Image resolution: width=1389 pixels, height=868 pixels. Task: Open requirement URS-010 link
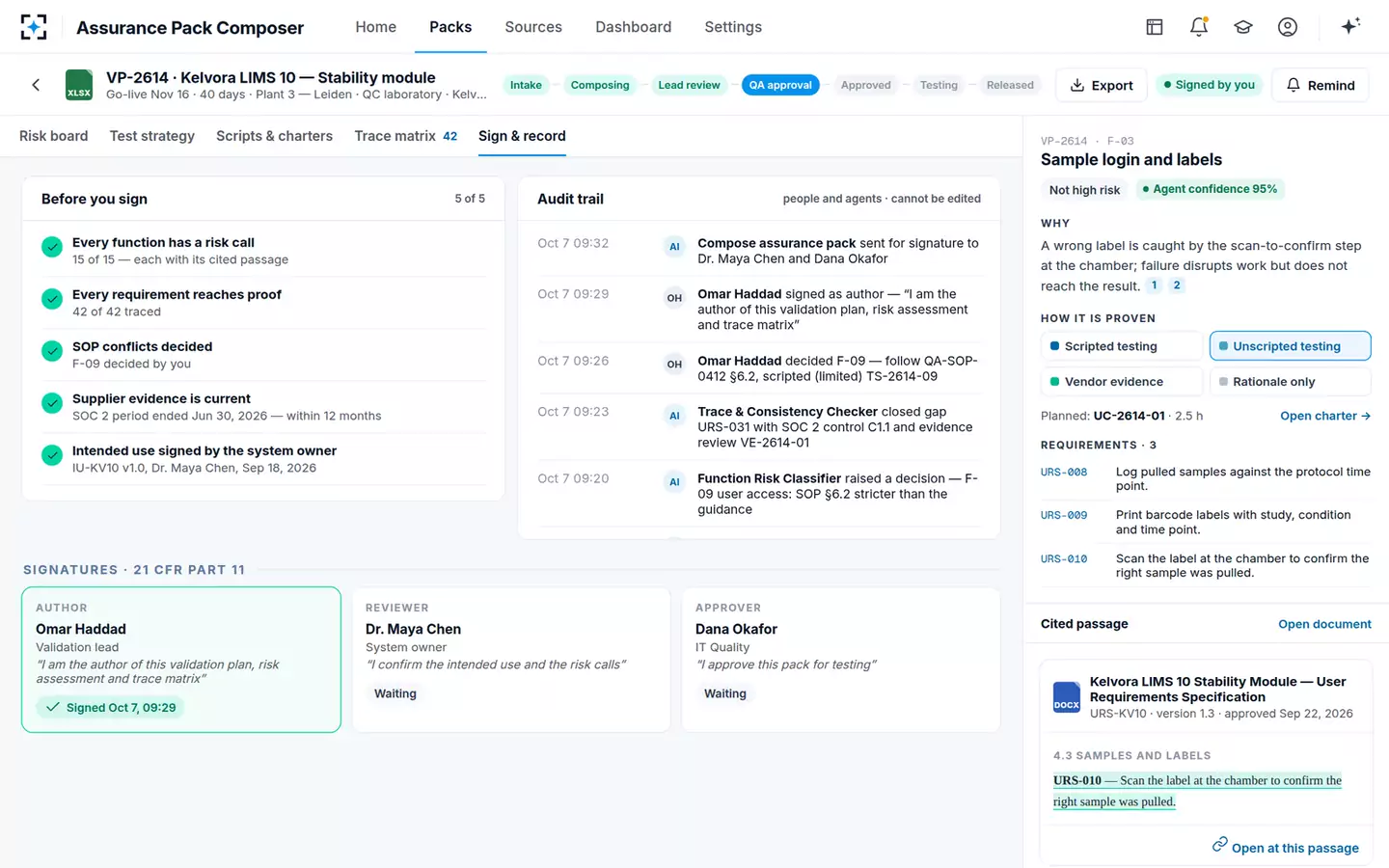[x=1064, y=559]
